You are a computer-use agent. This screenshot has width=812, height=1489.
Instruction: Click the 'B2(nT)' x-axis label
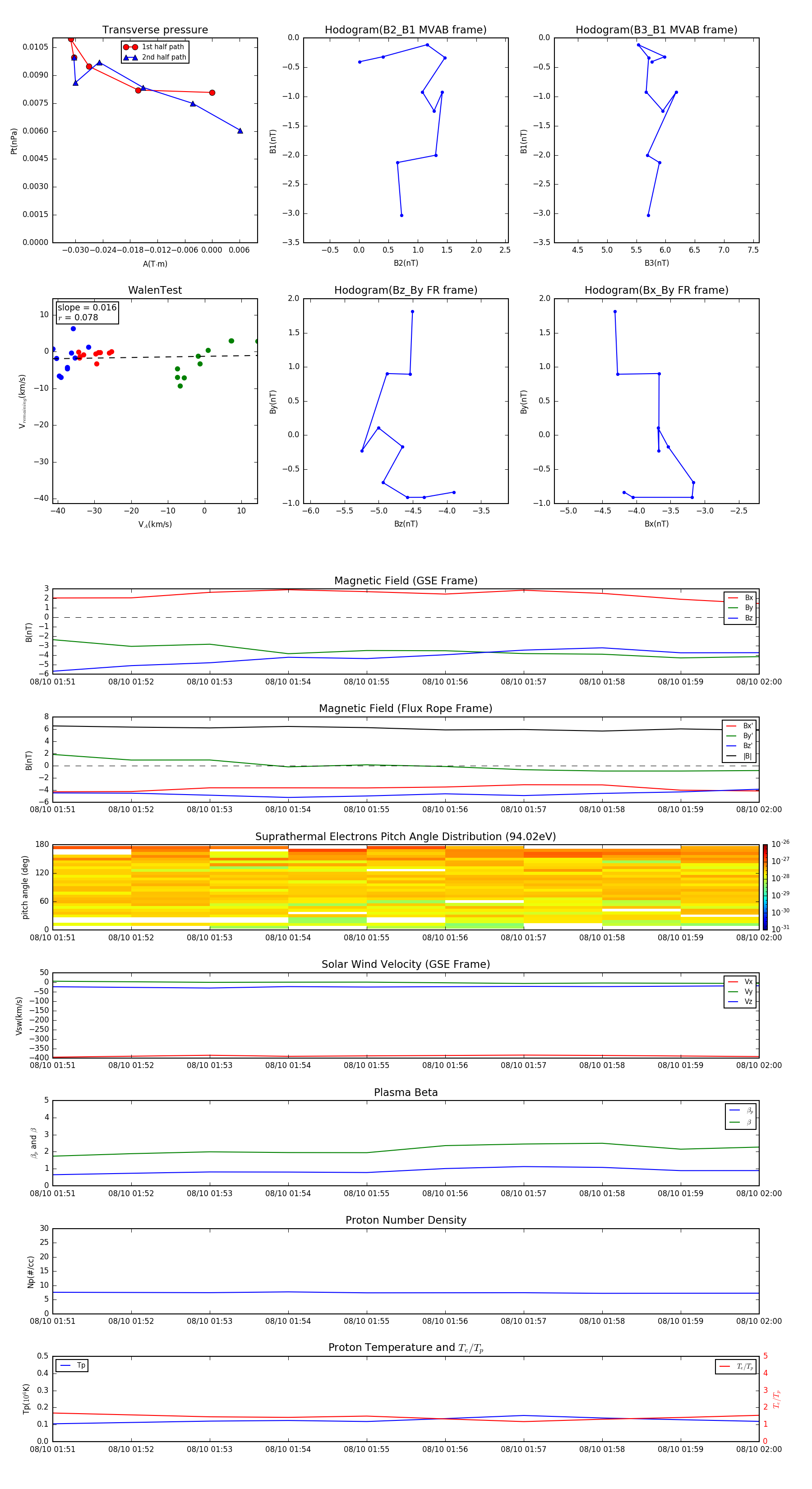pos(406,263)
